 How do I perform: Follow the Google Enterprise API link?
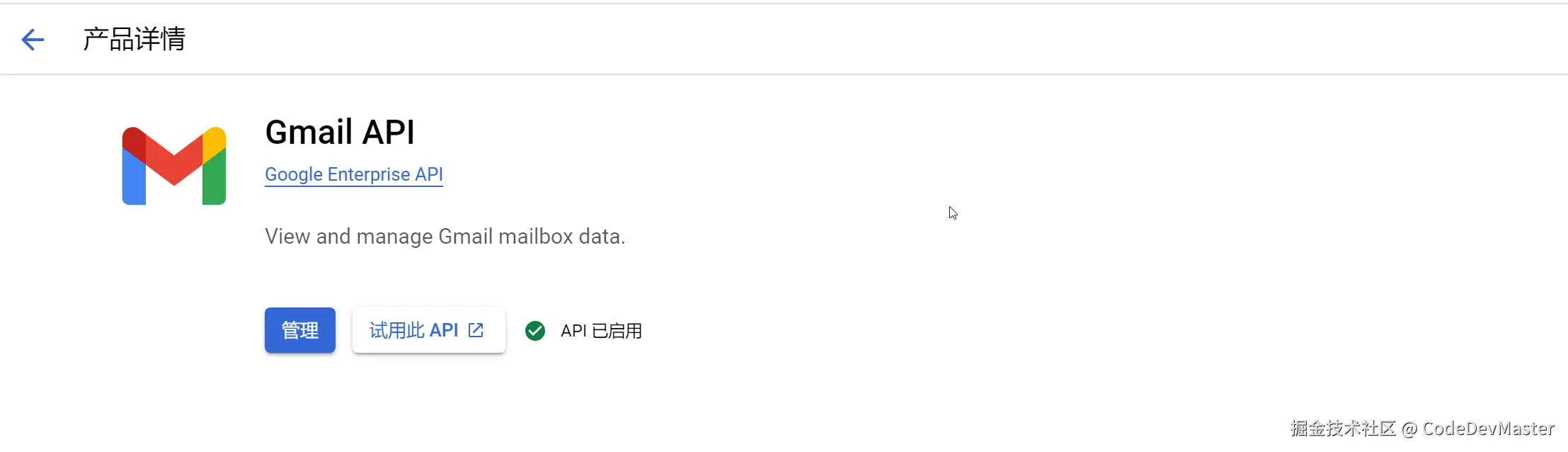click(x=354, y=174)
